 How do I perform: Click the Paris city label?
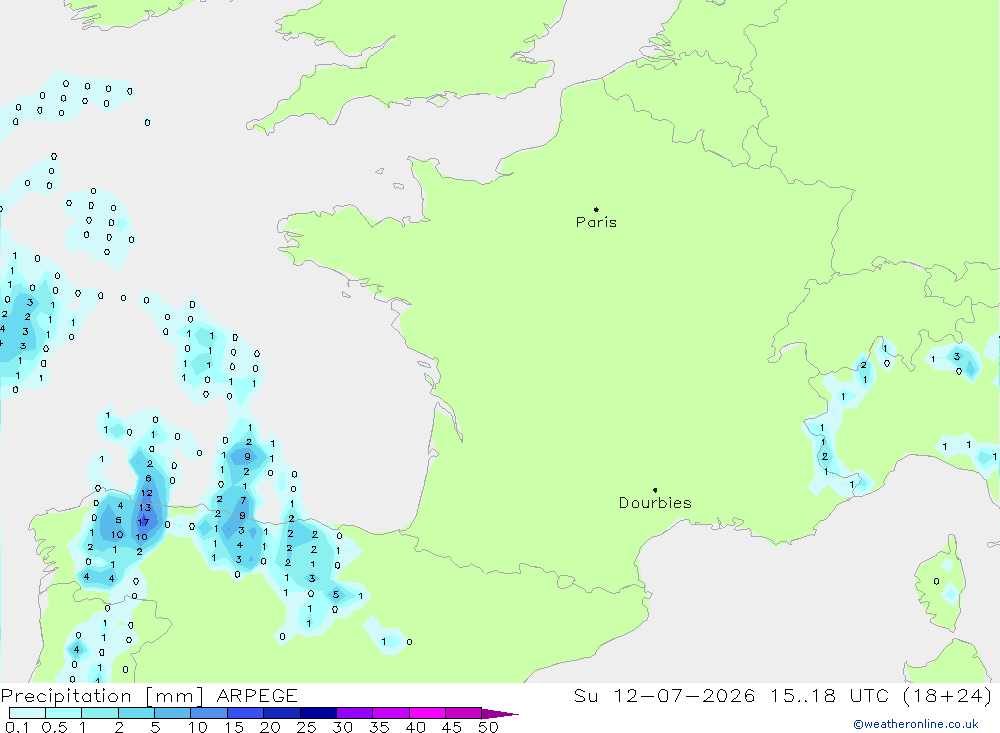pos(596,222)
